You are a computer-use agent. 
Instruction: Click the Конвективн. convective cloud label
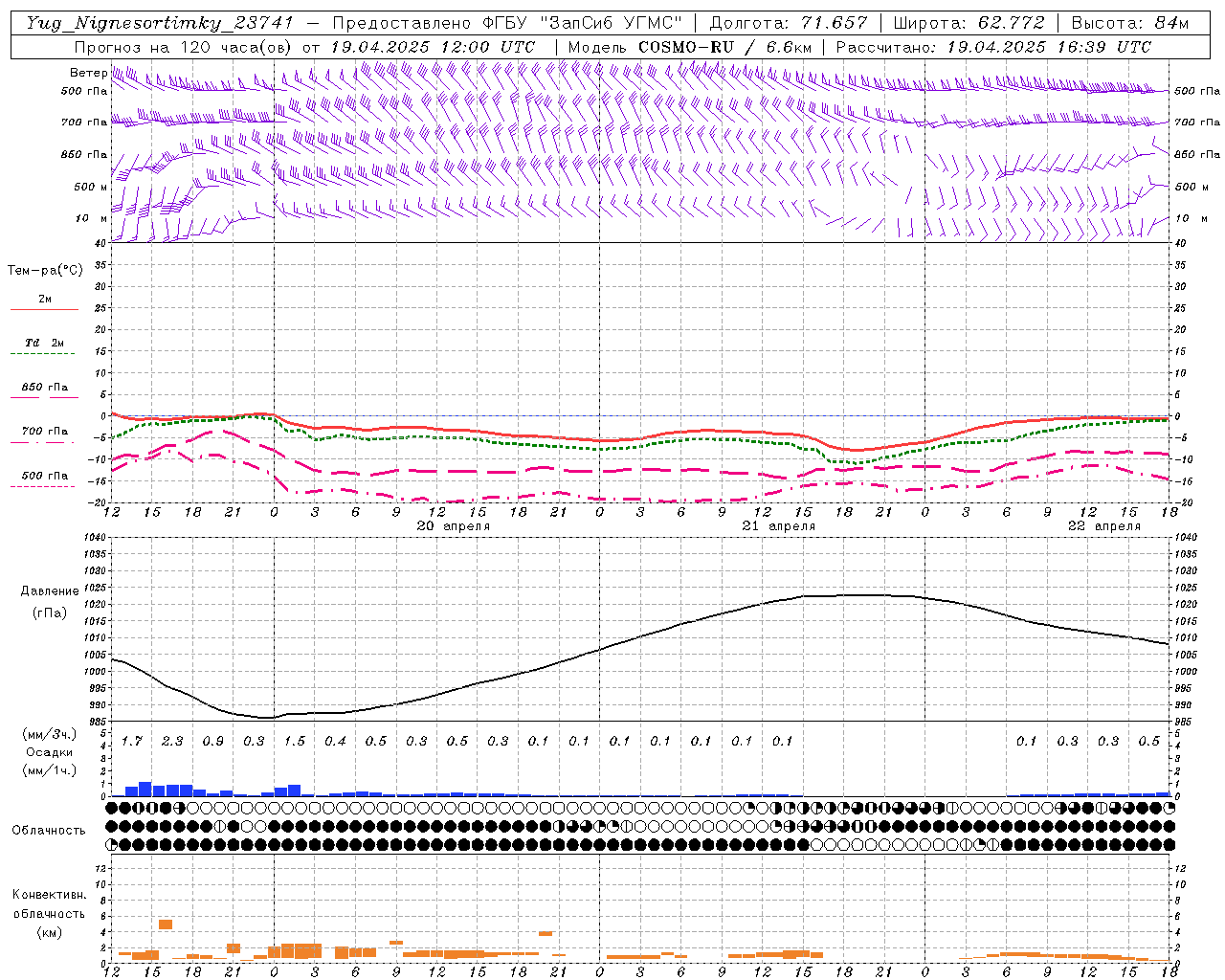[49, 895]
